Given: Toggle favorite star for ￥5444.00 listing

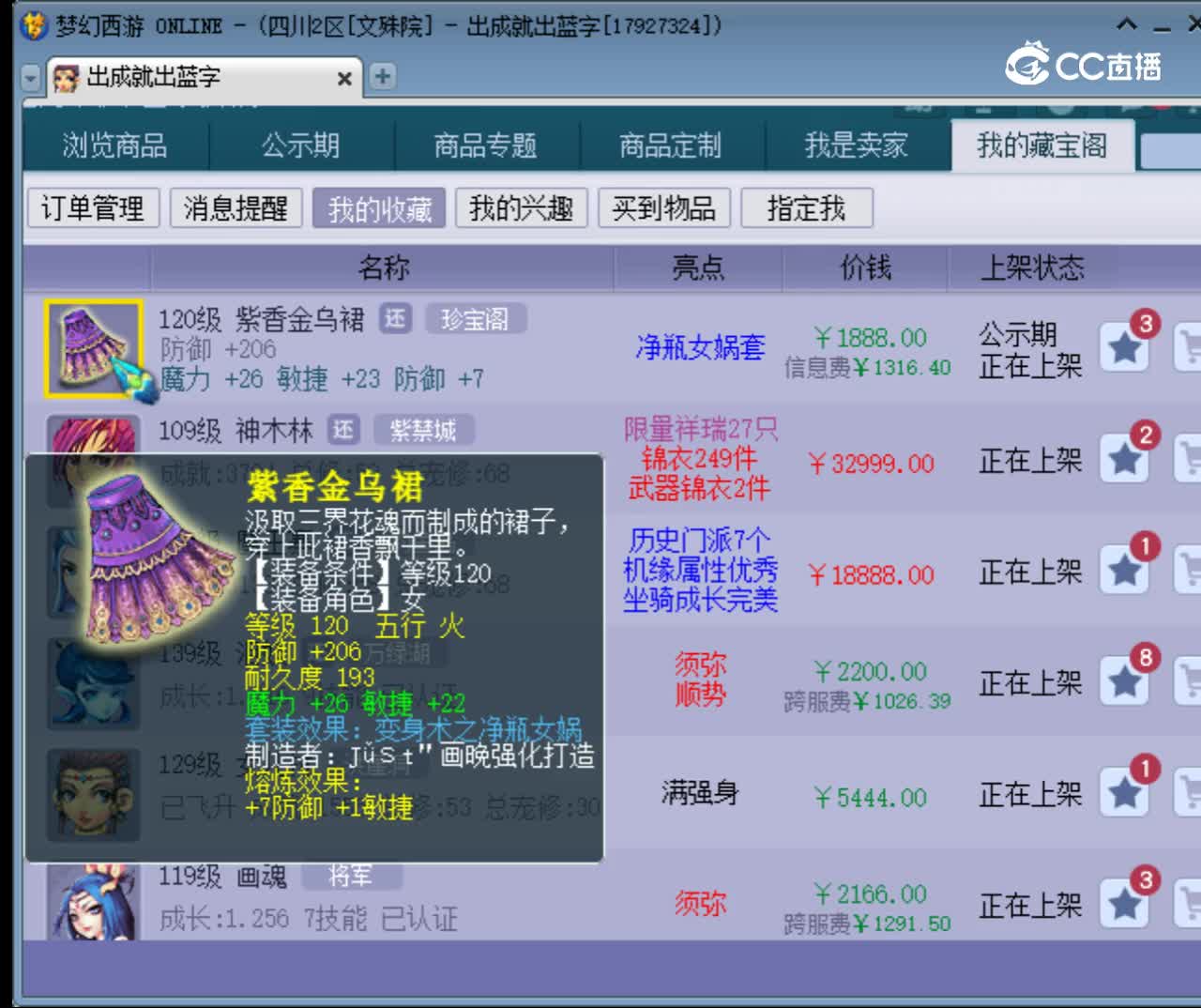Looking at the screenshot, I should (1125, 793).
